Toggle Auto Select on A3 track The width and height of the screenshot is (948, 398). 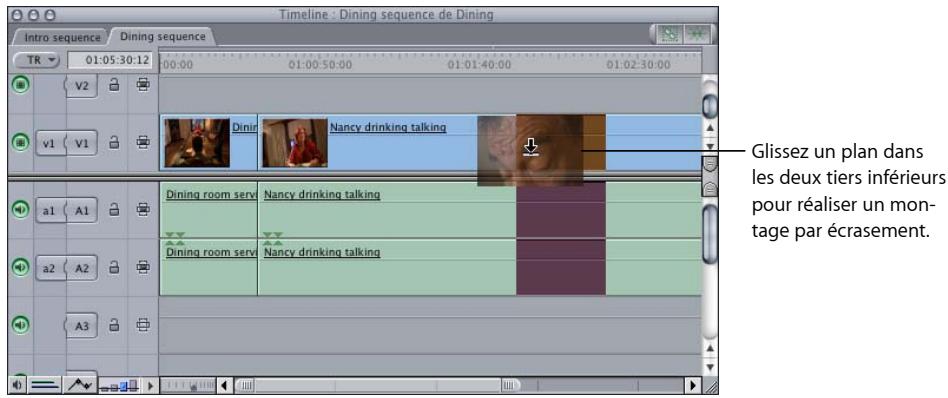click(x=143, y=325)
